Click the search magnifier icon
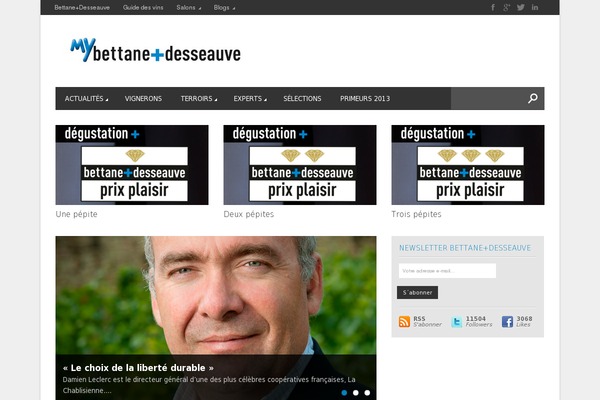This screenshot has height=400, width=600. (x=533, y=98)
